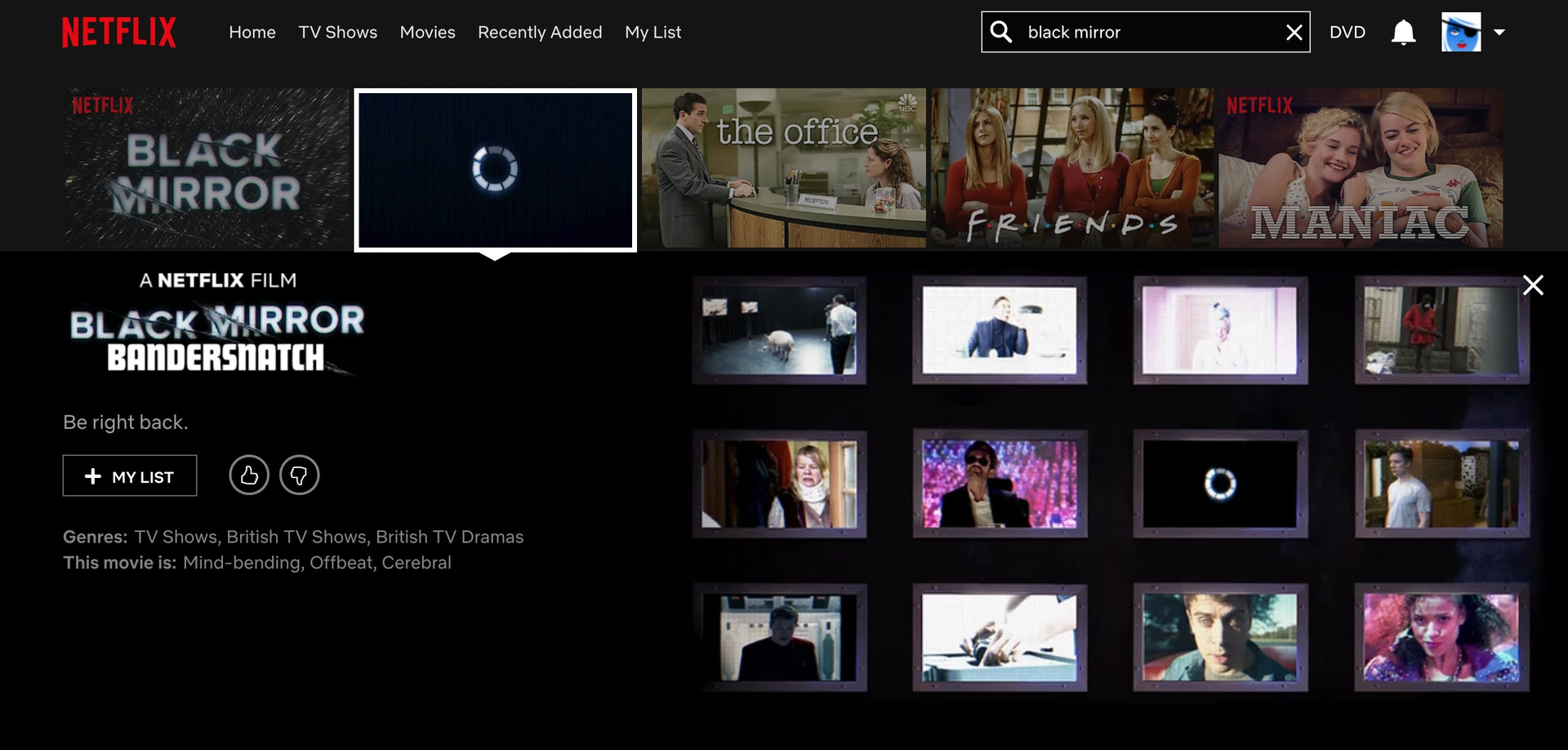Click the screen with the red-clothed figure
This screenshot has width=1568, height=750.
pos(1441,330)
